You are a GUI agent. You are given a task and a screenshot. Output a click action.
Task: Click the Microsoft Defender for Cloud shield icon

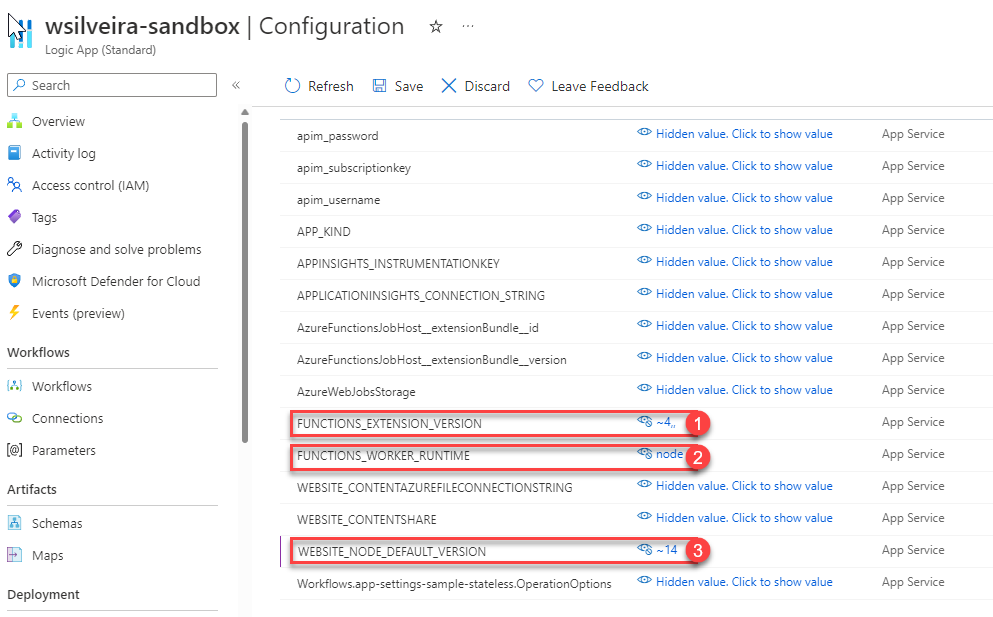pyautogui.click(x=14, y=281)
